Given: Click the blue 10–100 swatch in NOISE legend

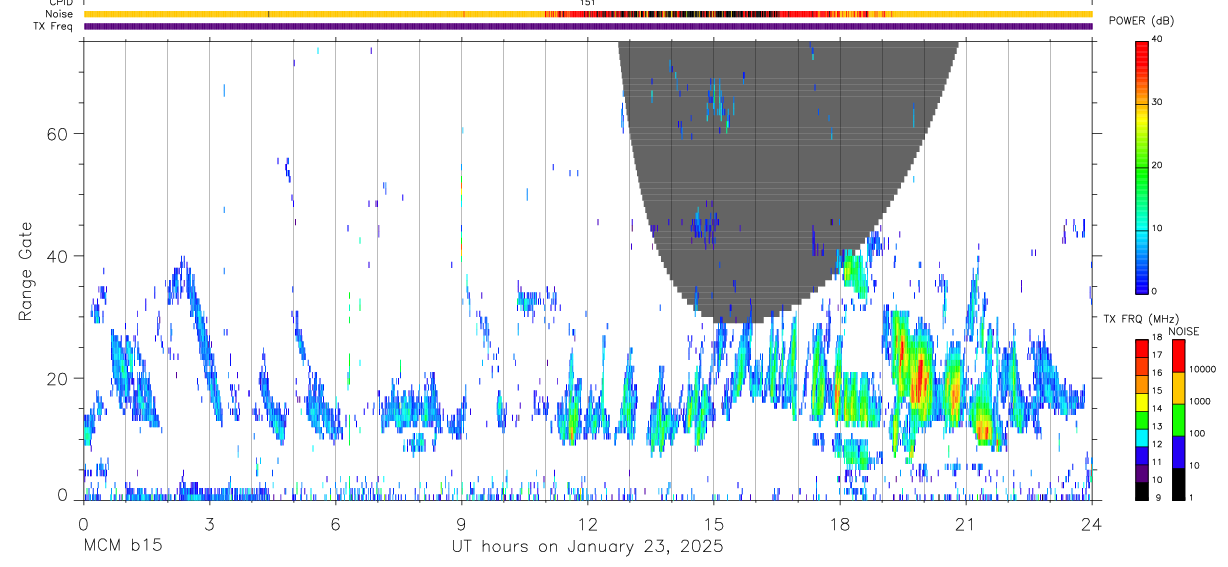Looking at the screenshot, I should pos(1178,451).
